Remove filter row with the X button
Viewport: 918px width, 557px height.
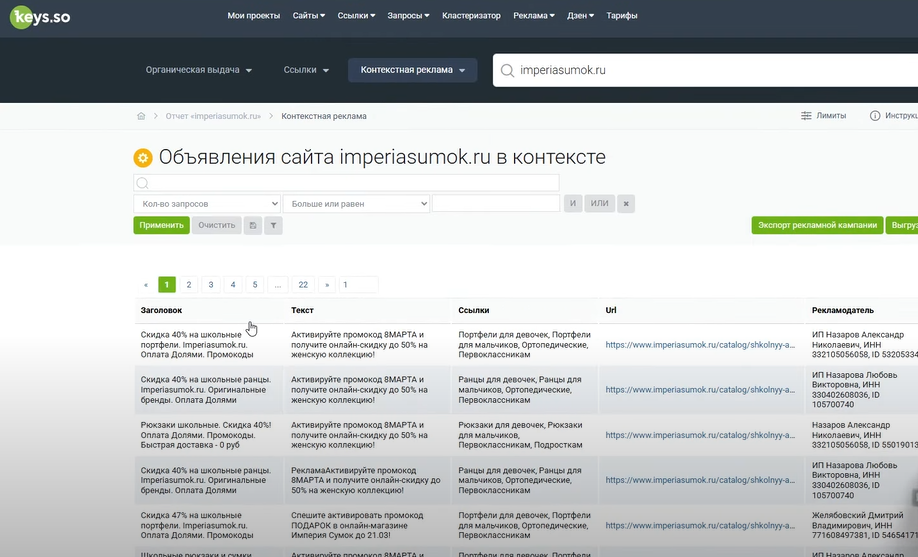click(626, 203)
